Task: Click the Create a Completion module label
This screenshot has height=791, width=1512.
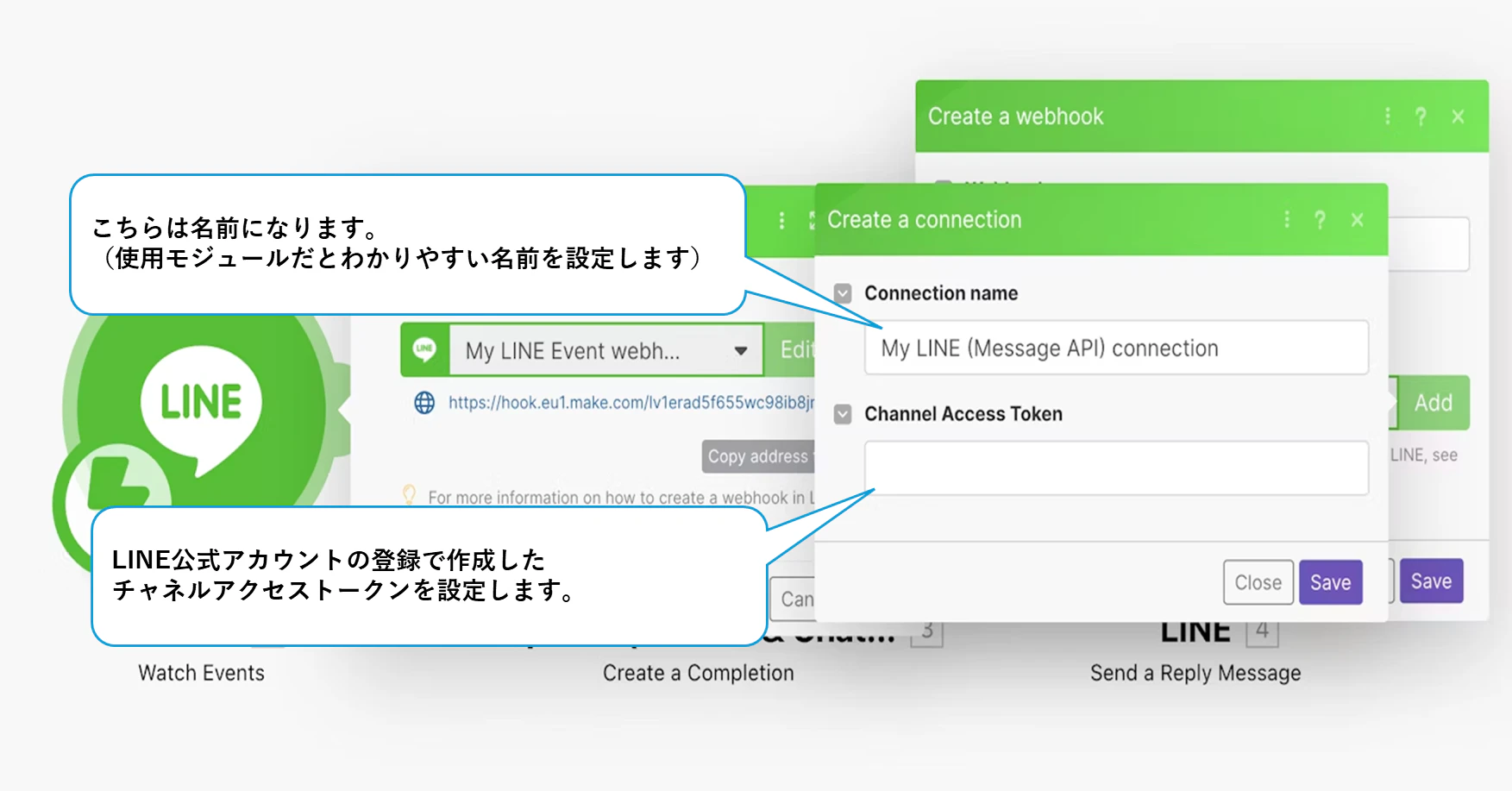Action: click(698, 673)
